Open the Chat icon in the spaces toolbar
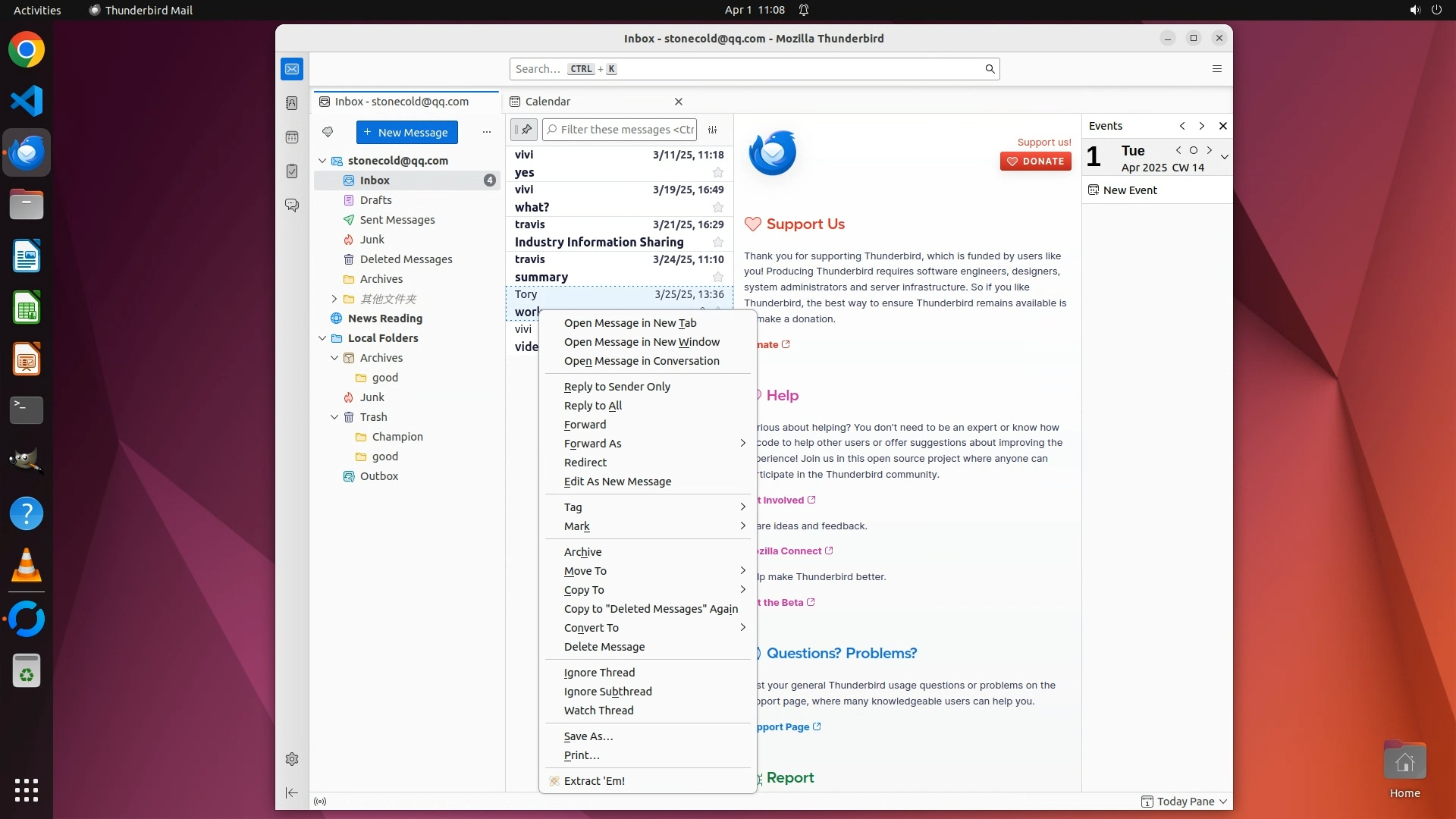The height and width of the screenshot is (819, 1456). point(292,206)
